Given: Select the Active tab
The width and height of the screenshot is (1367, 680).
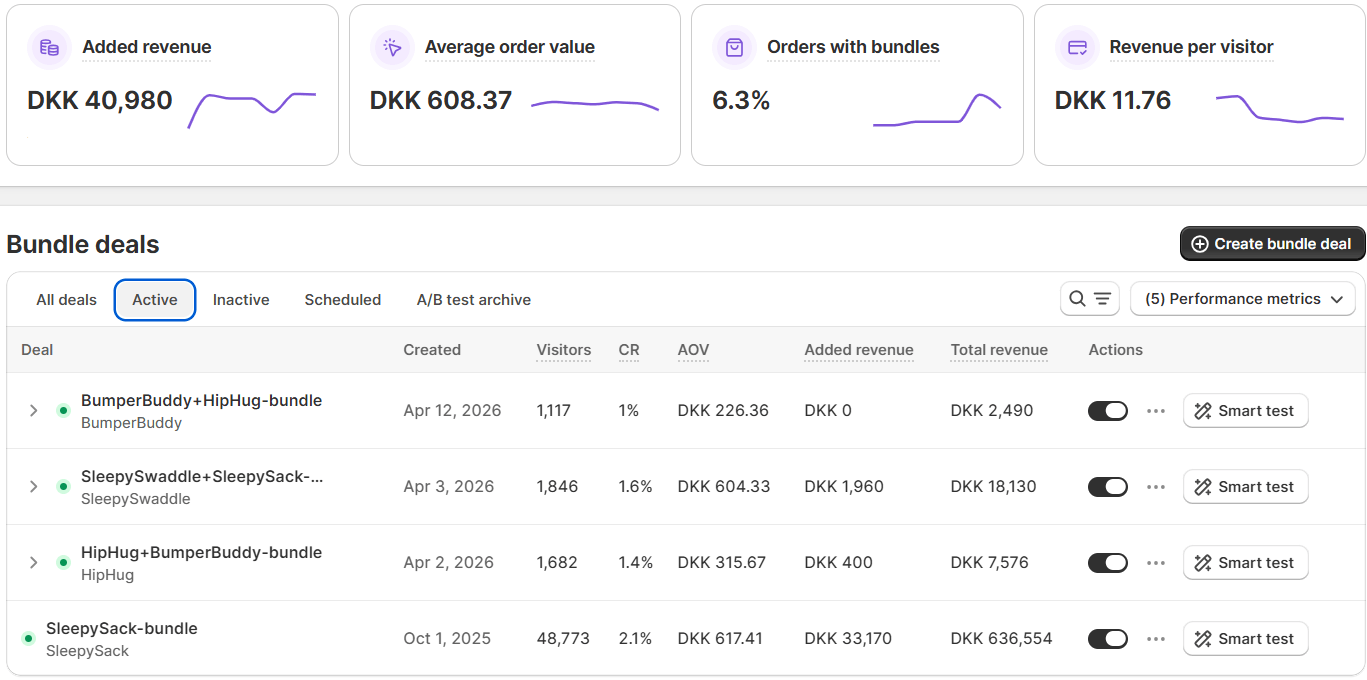Looking at the screenshot, I should (x=155, y=300).
